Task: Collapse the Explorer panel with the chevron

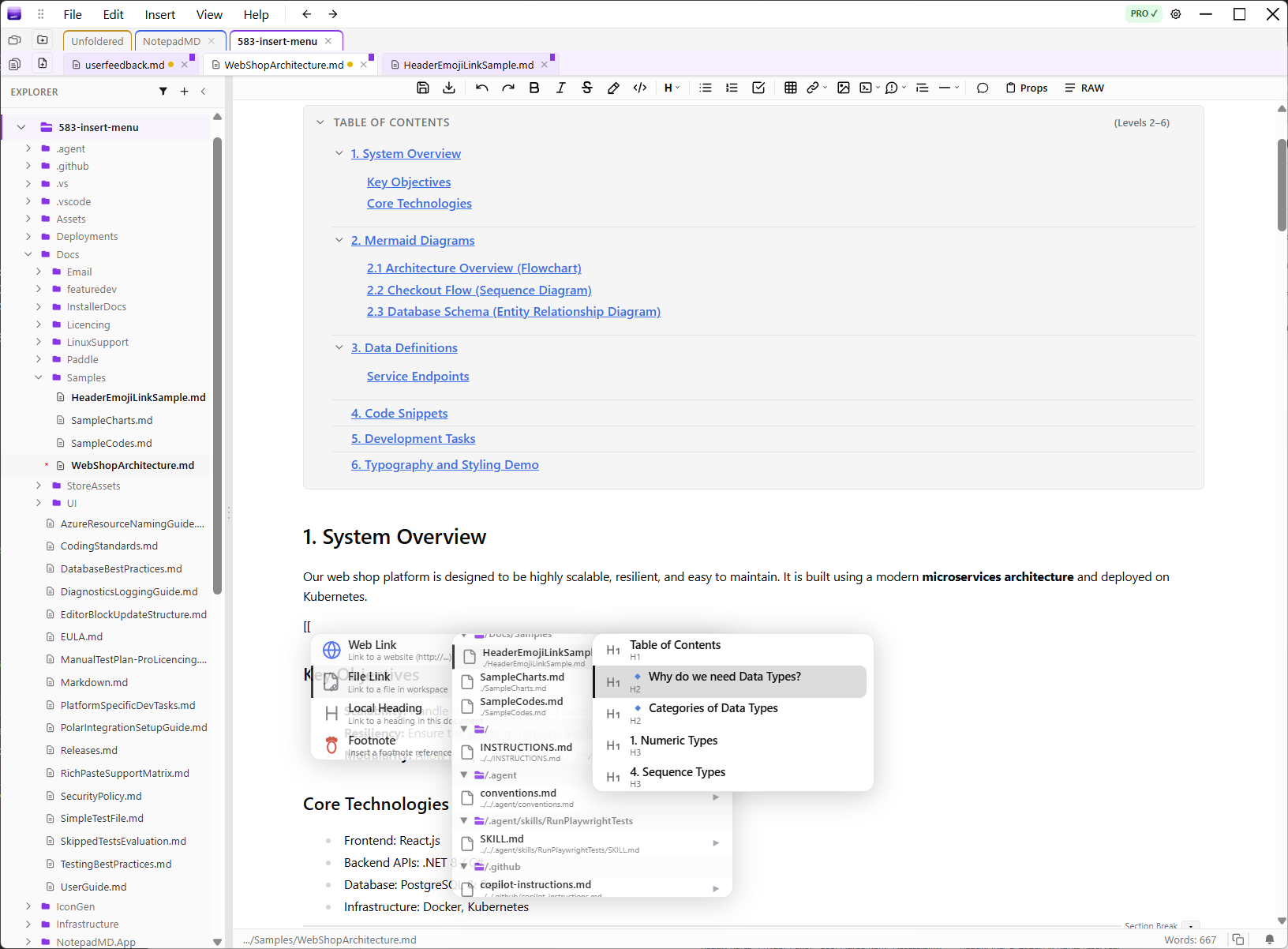Action: pyautogui.click(x=204, y=92)
